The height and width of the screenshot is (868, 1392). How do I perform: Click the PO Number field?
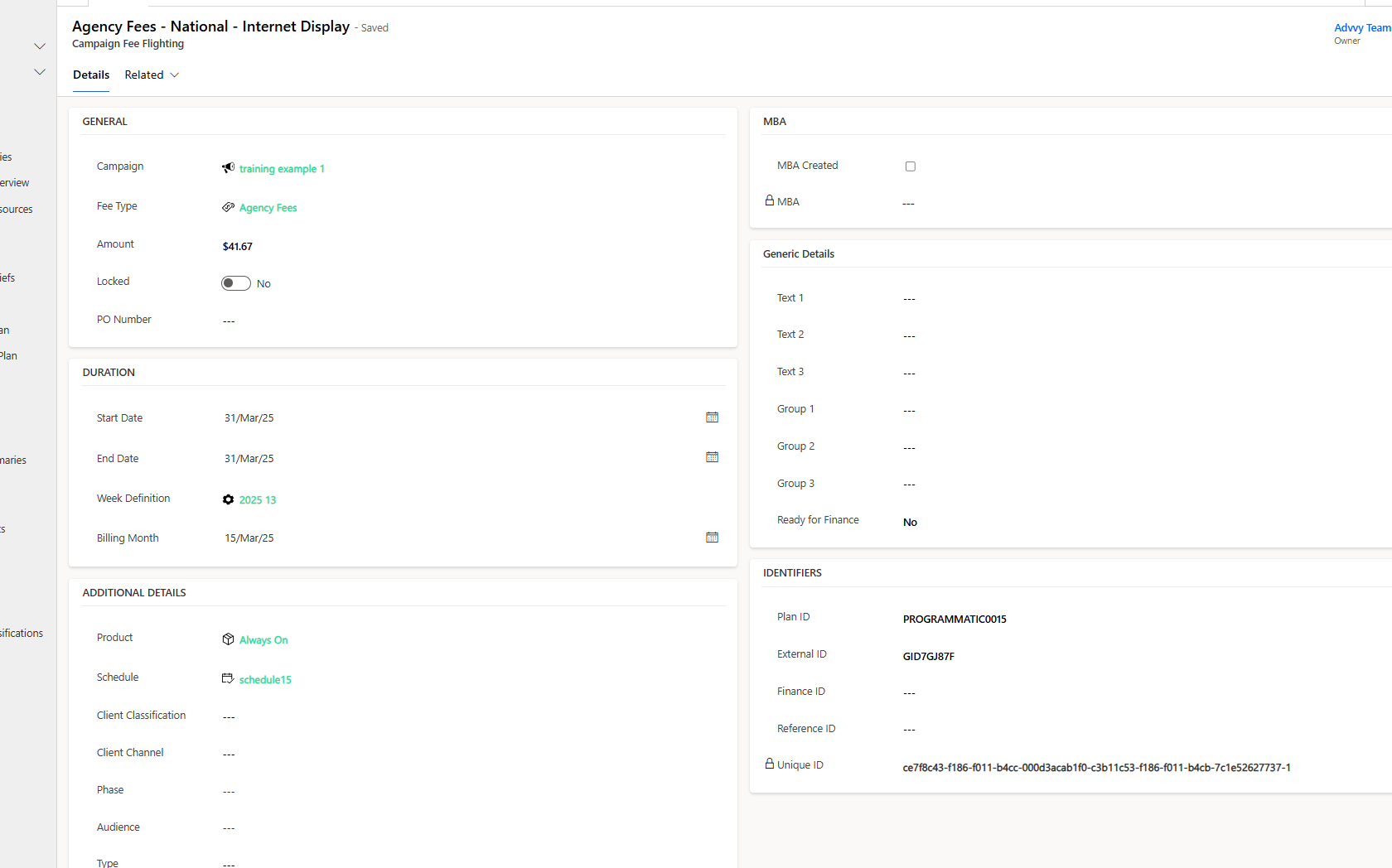point(464,321)
